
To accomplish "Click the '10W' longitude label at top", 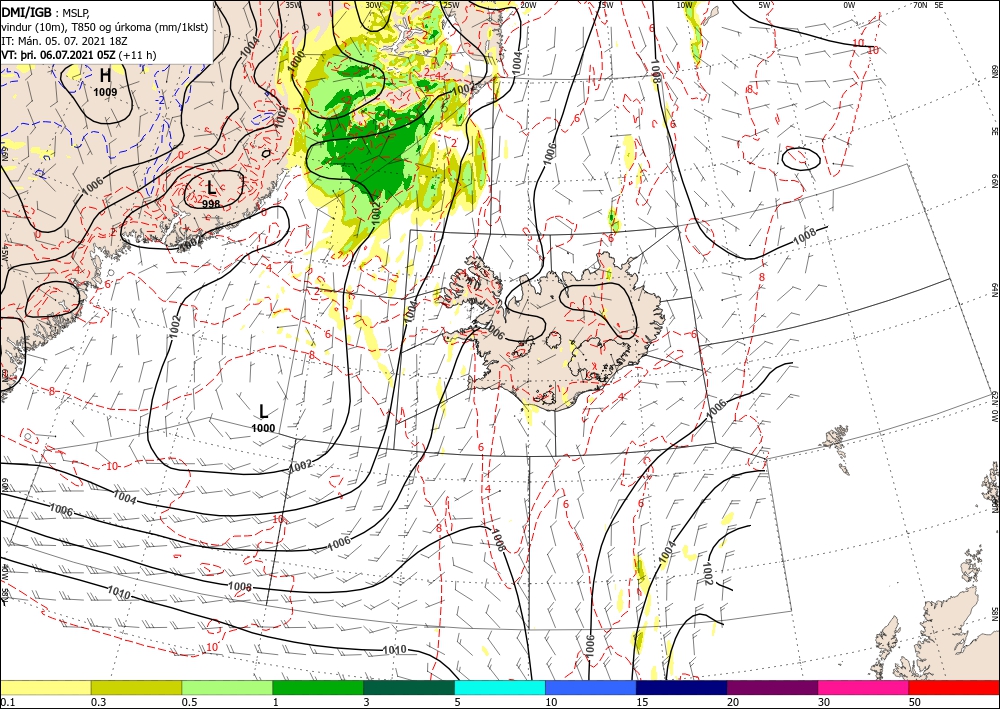I will click(684, 5).
